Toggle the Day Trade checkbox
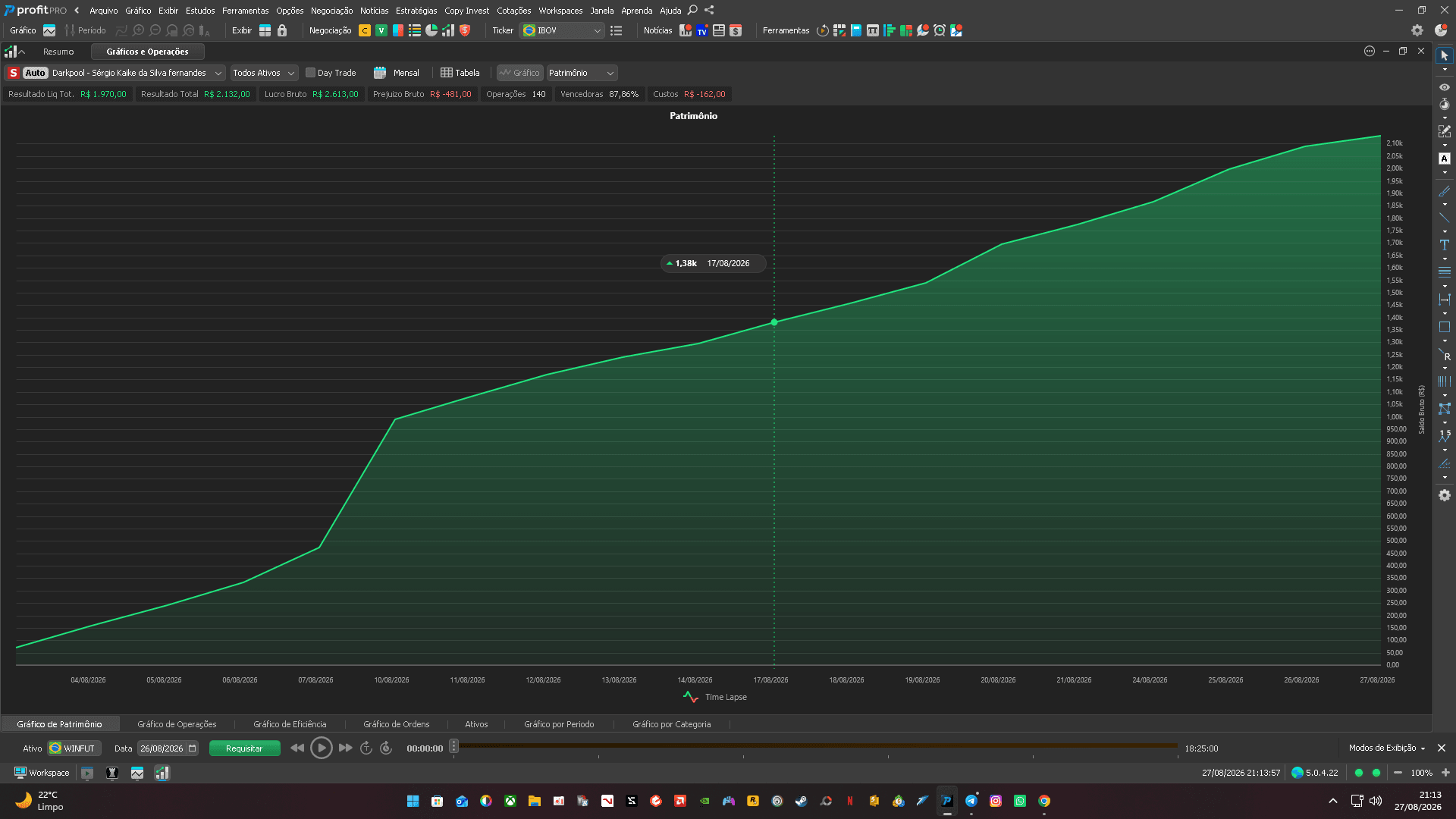1456x819 pixels. pos(310,73)
